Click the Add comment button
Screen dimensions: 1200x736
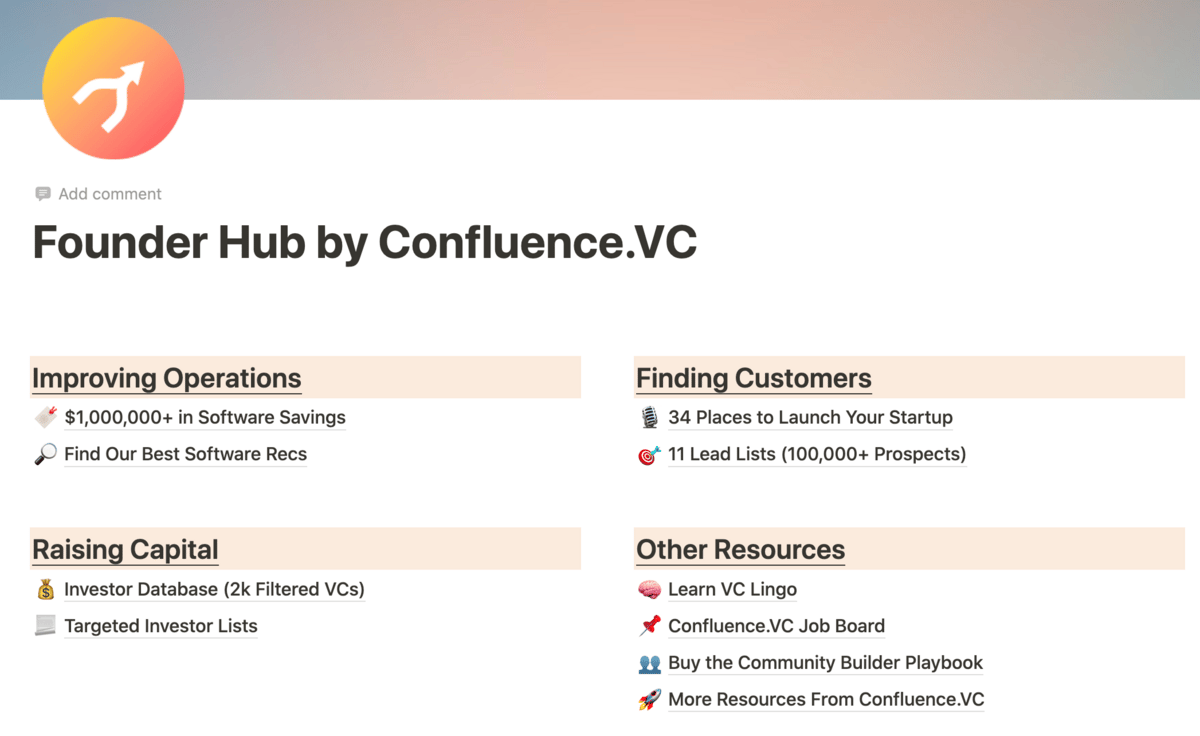click(109, 194)
